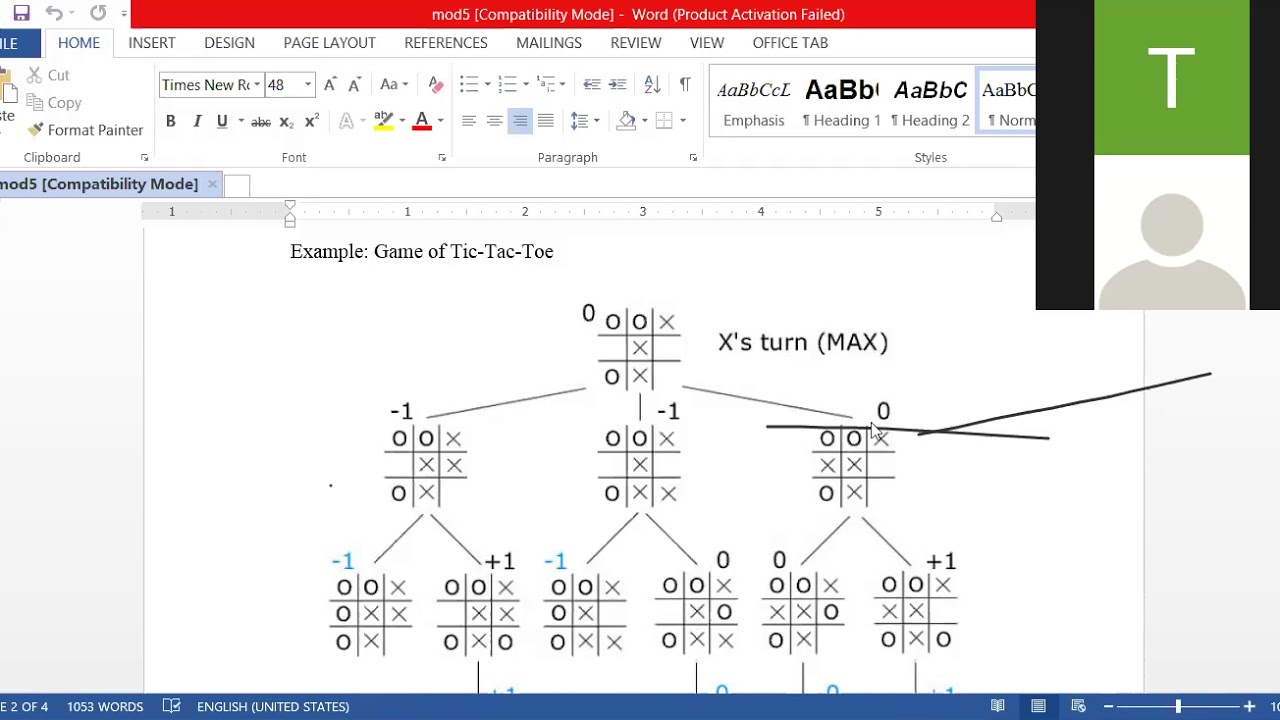Open a new blank document tab
Image resolution: width=1280 pixels, height=720 pixels.
click(x=237, y=185)
